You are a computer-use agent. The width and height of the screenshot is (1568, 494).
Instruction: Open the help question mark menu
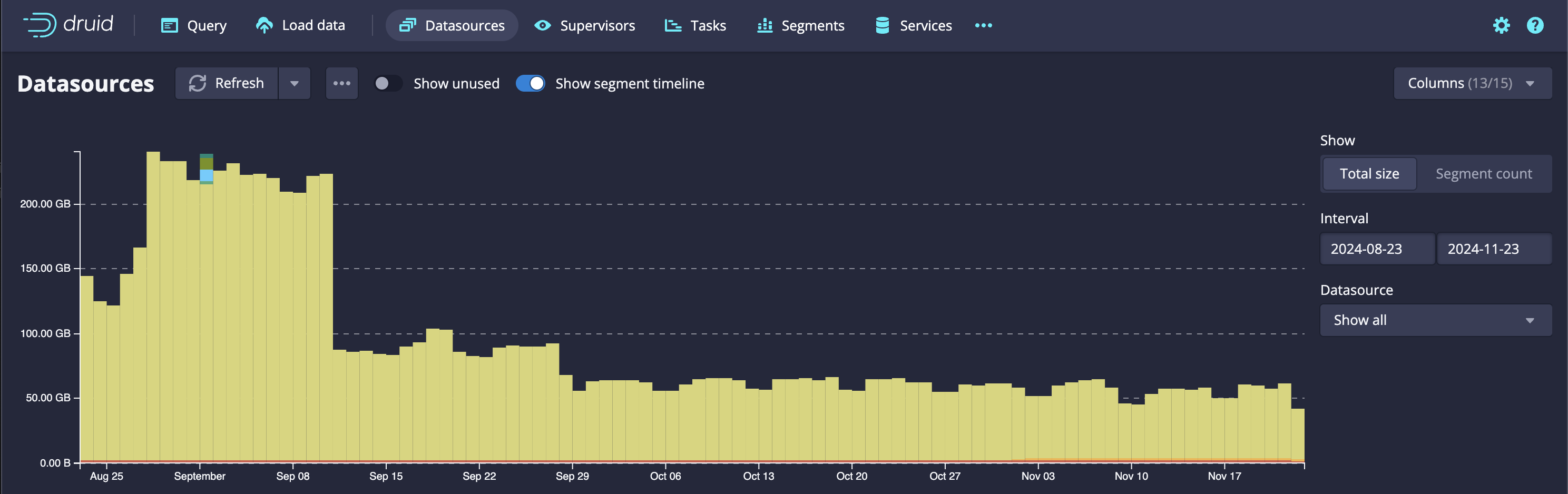[1534, 26]
